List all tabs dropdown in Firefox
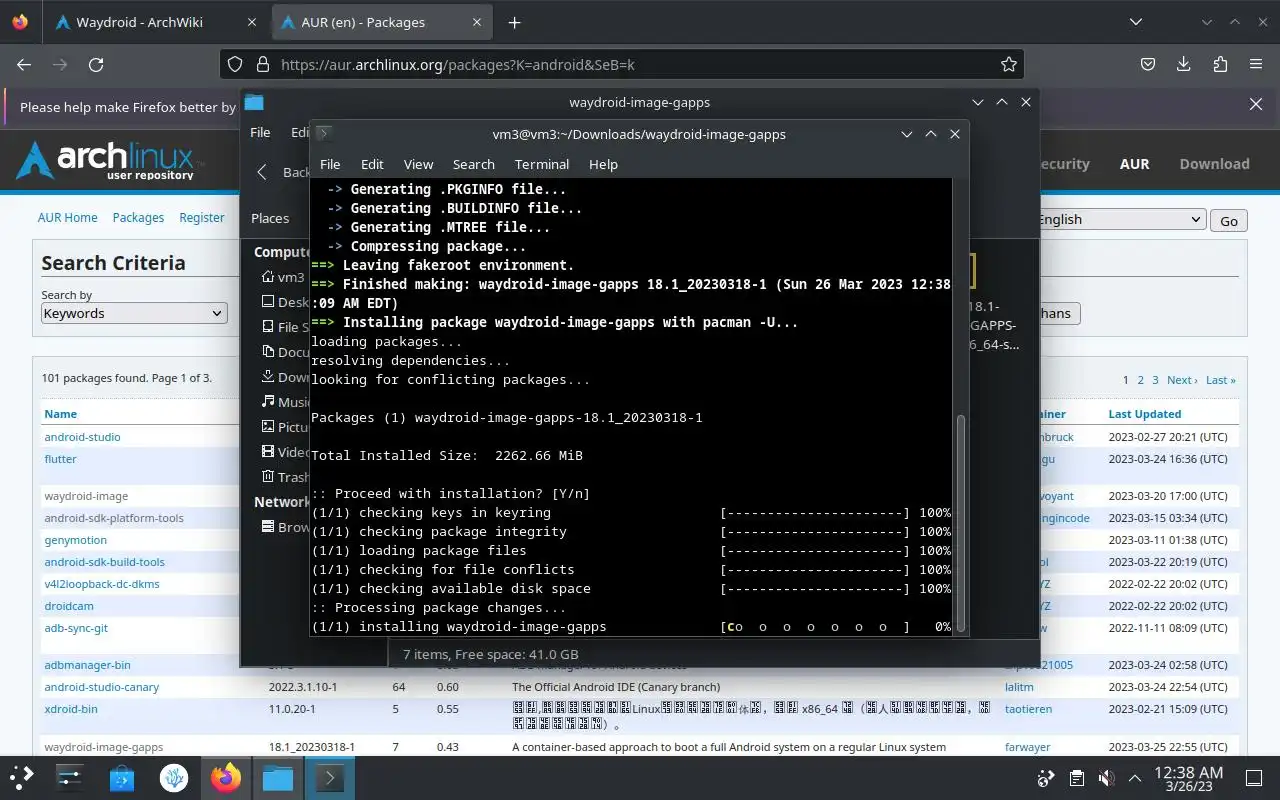Screen dimensions: 1280x800 (x=1135, y=22)
